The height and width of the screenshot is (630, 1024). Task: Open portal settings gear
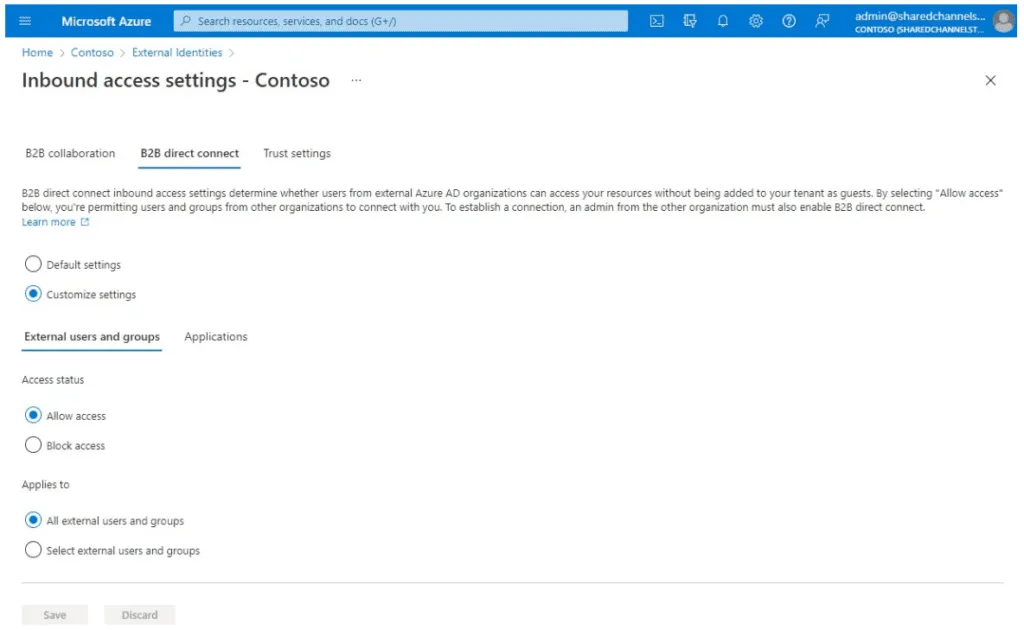coord(756,20)
